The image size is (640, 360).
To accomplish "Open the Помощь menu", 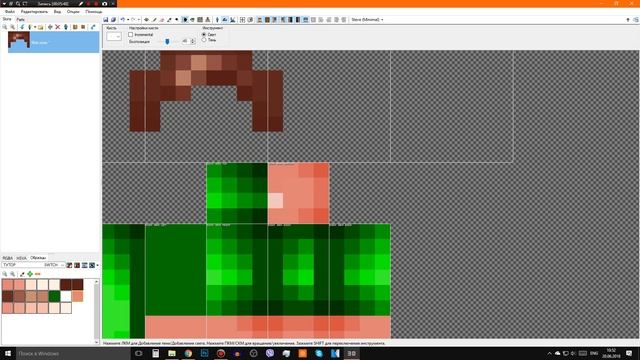I will tap(93, 11).
